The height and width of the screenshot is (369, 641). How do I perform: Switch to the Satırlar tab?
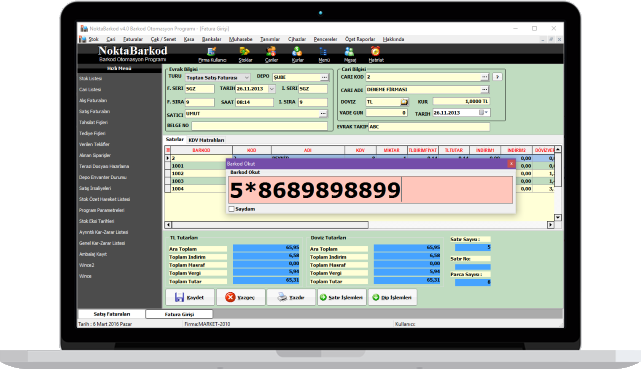175,139
